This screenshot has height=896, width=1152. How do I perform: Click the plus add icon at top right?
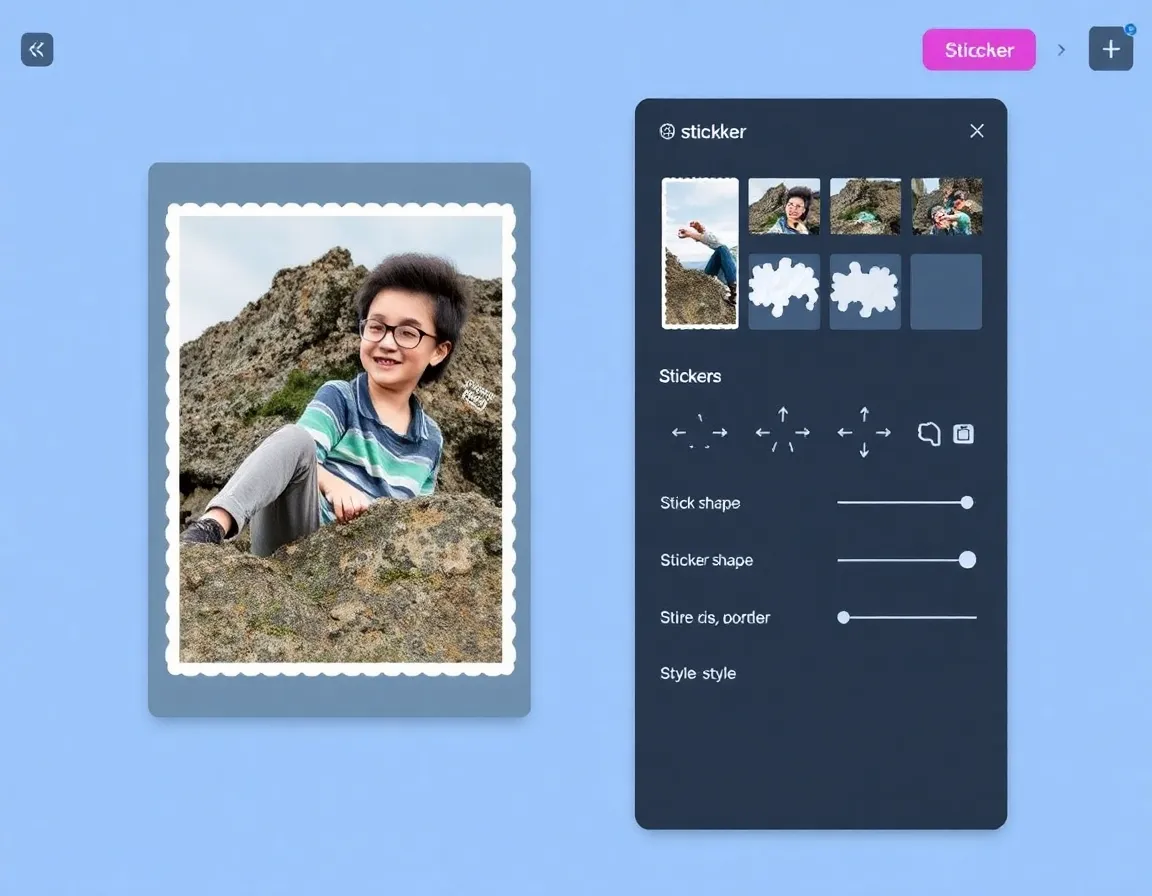[1110, 49]
